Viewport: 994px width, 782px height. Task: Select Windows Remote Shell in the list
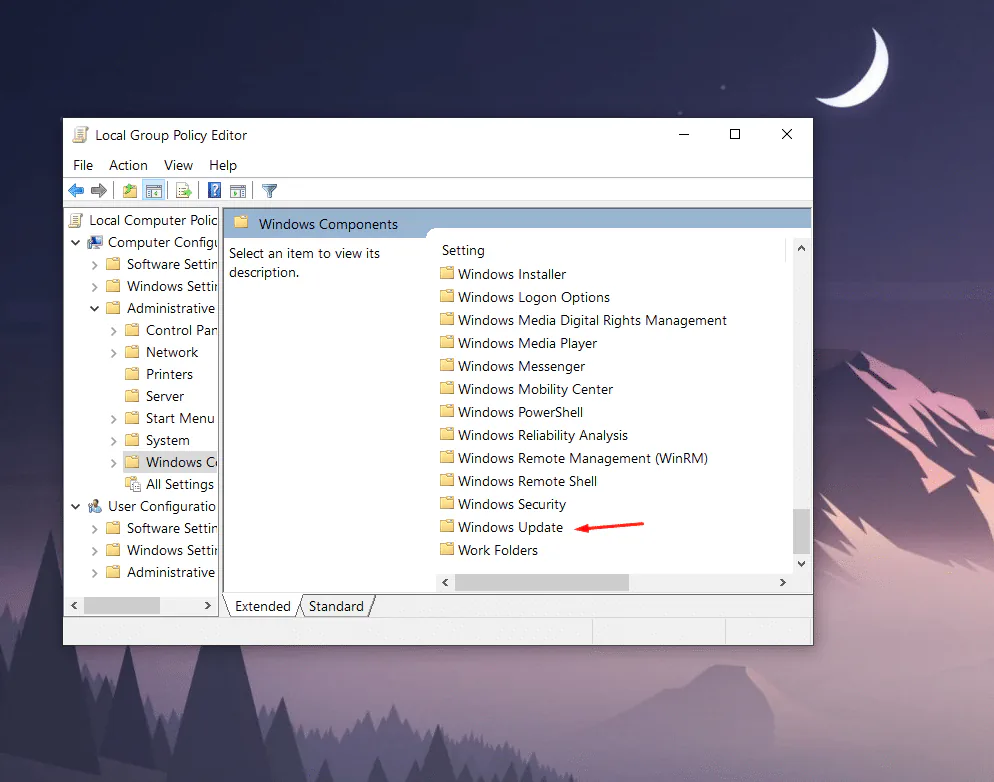527,481
